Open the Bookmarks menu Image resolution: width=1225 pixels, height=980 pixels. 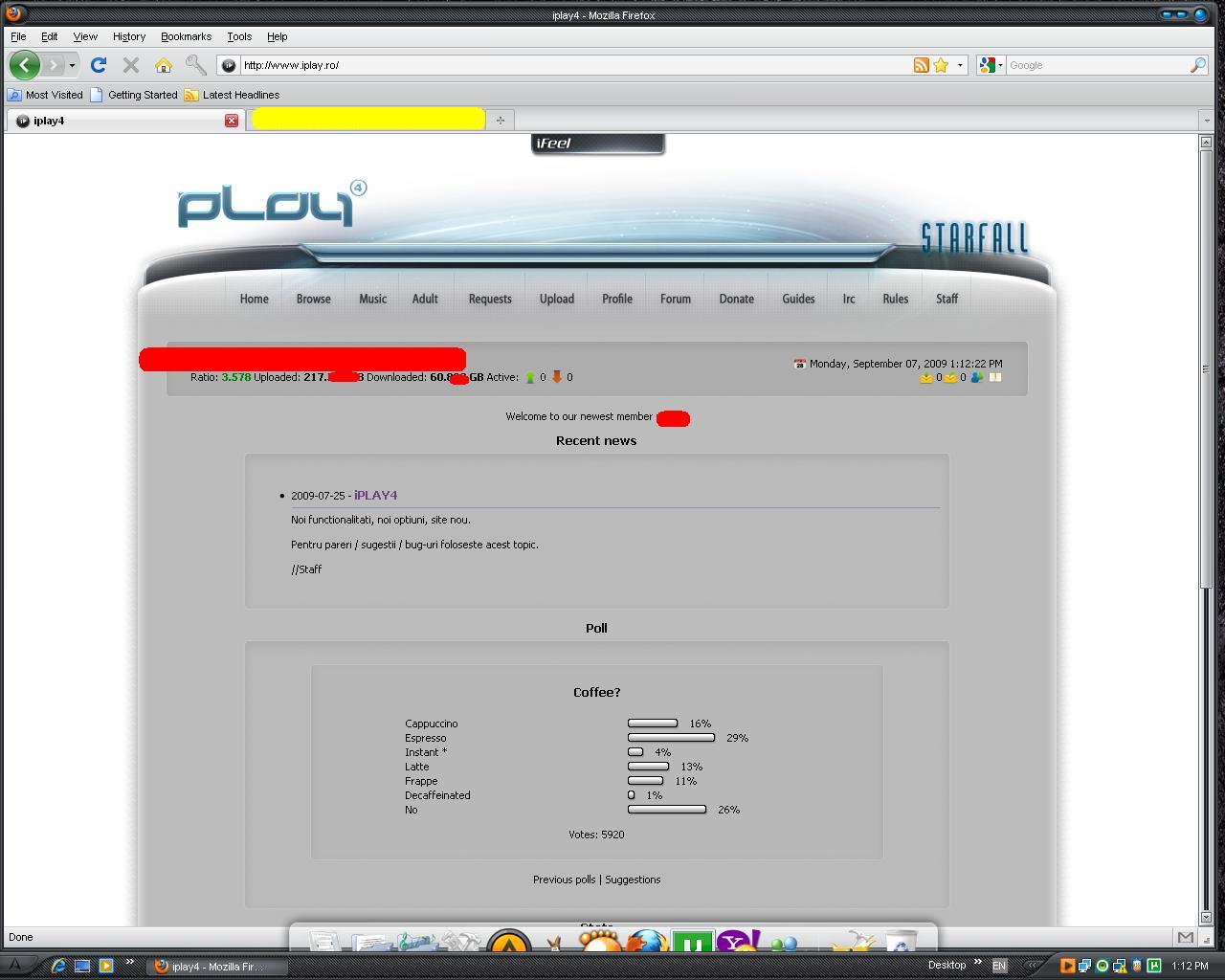[186, 36]
